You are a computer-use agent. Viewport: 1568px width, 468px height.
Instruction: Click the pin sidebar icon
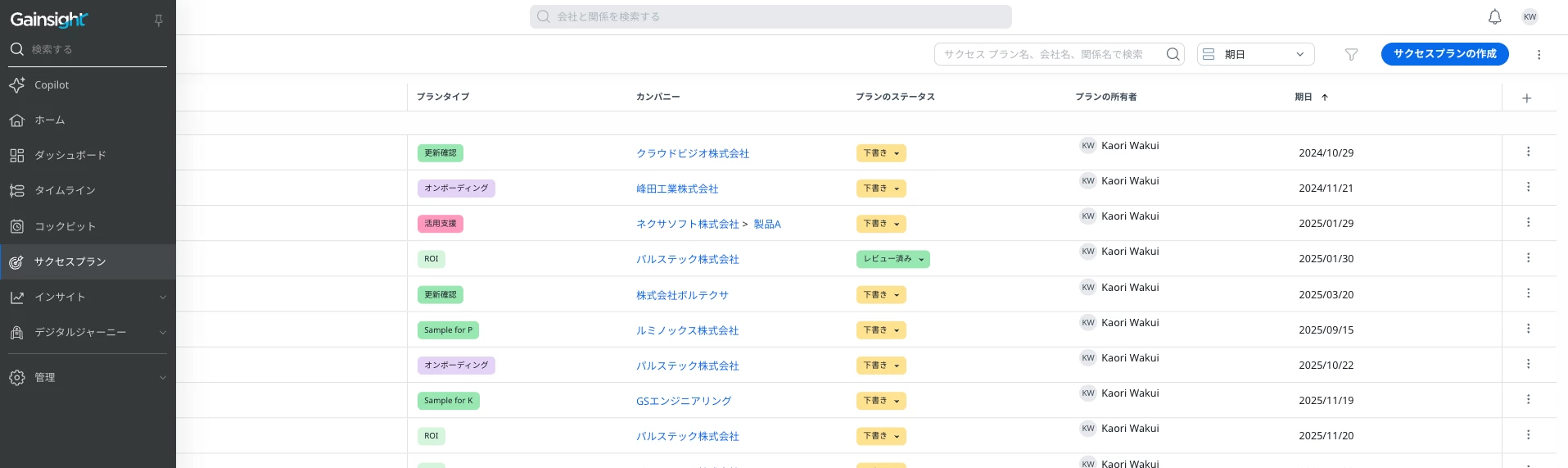tap(159, 20)
